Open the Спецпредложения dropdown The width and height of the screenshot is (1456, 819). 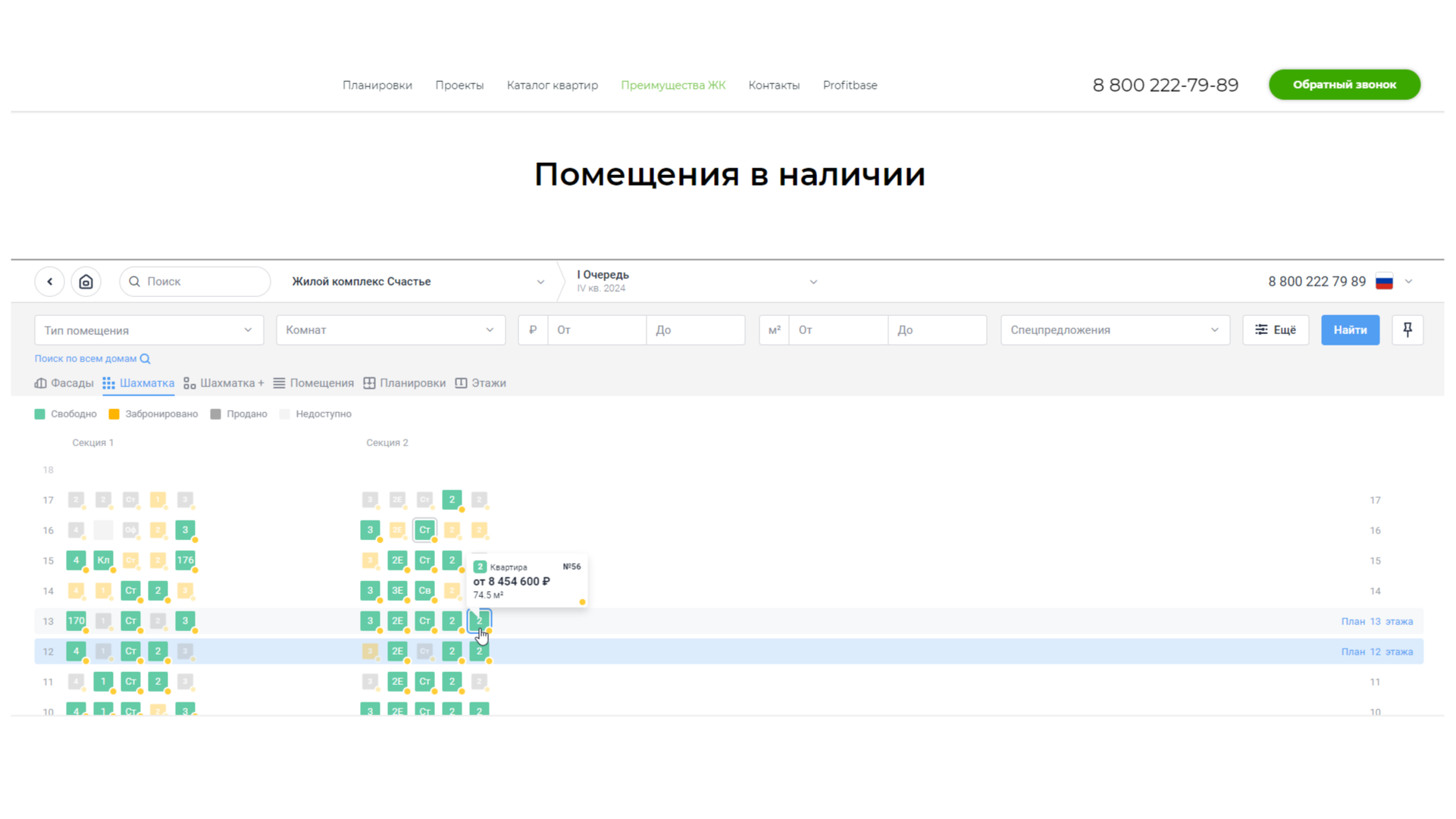point(1115,330)
